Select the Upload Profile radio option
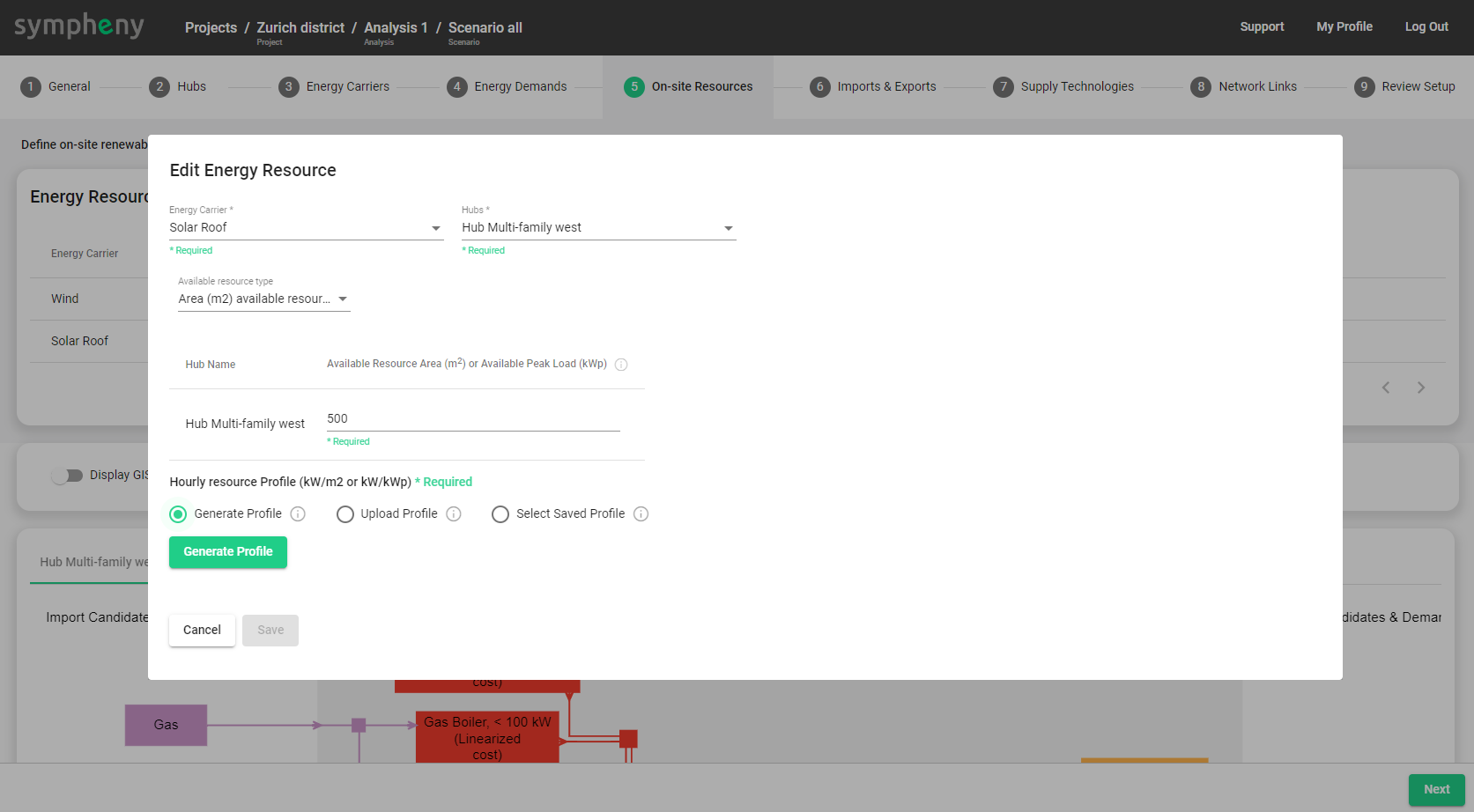This screenshot has width=1474, height=812. click(x=345, y=514)
